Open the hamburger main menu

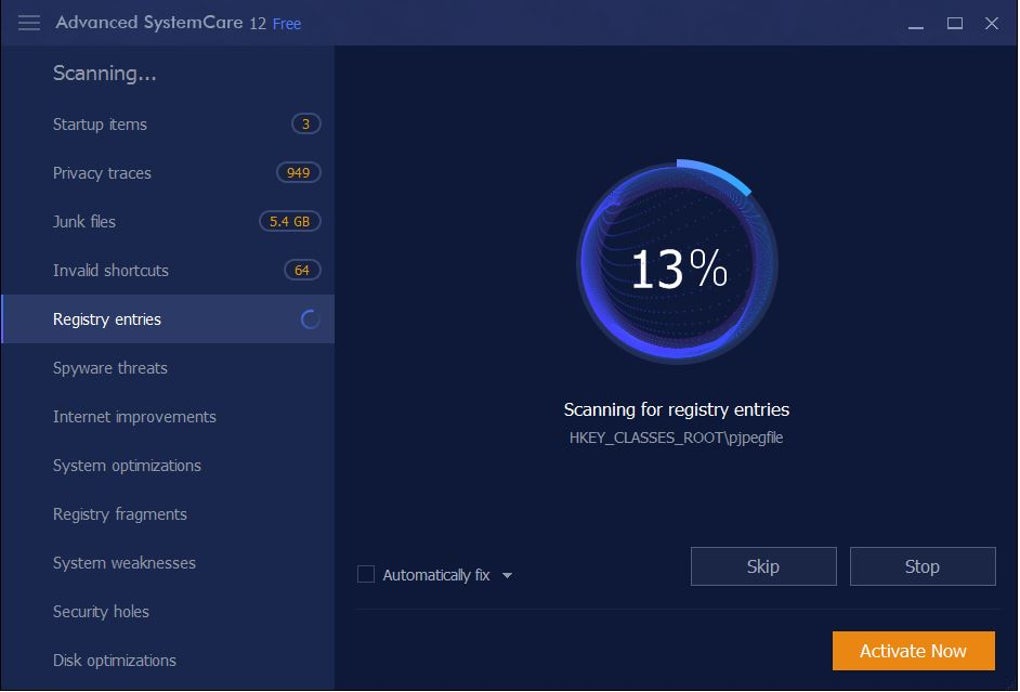pyautogui.click(x=29, y=23)
